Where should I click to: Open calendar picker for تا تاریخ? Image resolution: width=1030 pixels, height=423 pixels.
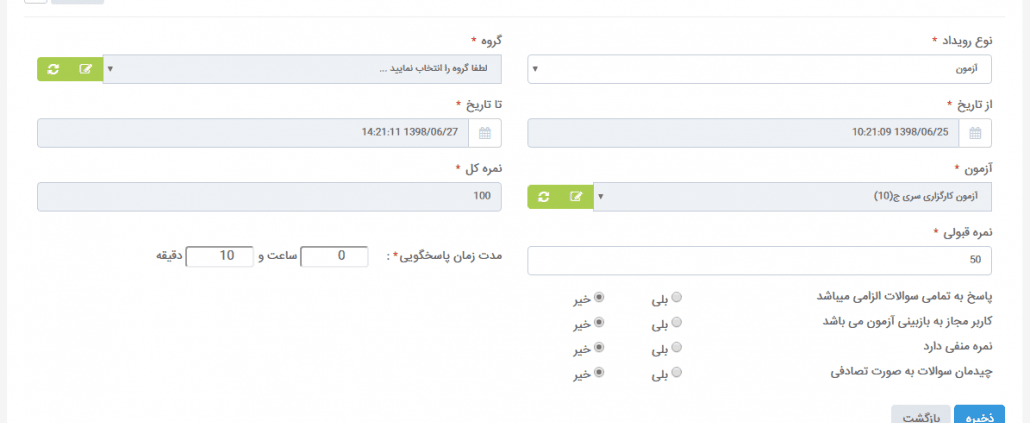[485, 133]
